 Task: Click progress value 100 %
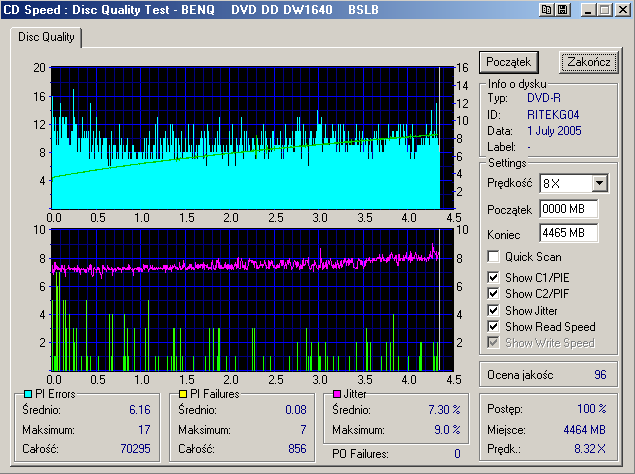pos(592,408)
